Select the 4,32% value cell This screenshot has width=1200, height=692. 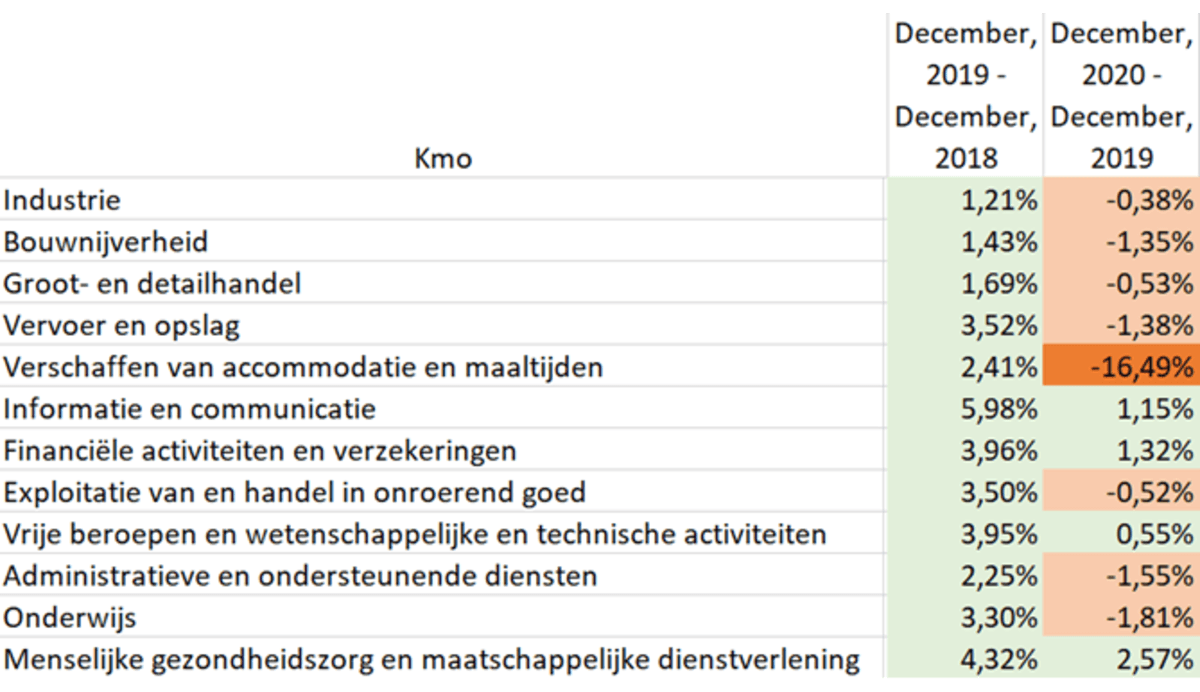(998, 660)
